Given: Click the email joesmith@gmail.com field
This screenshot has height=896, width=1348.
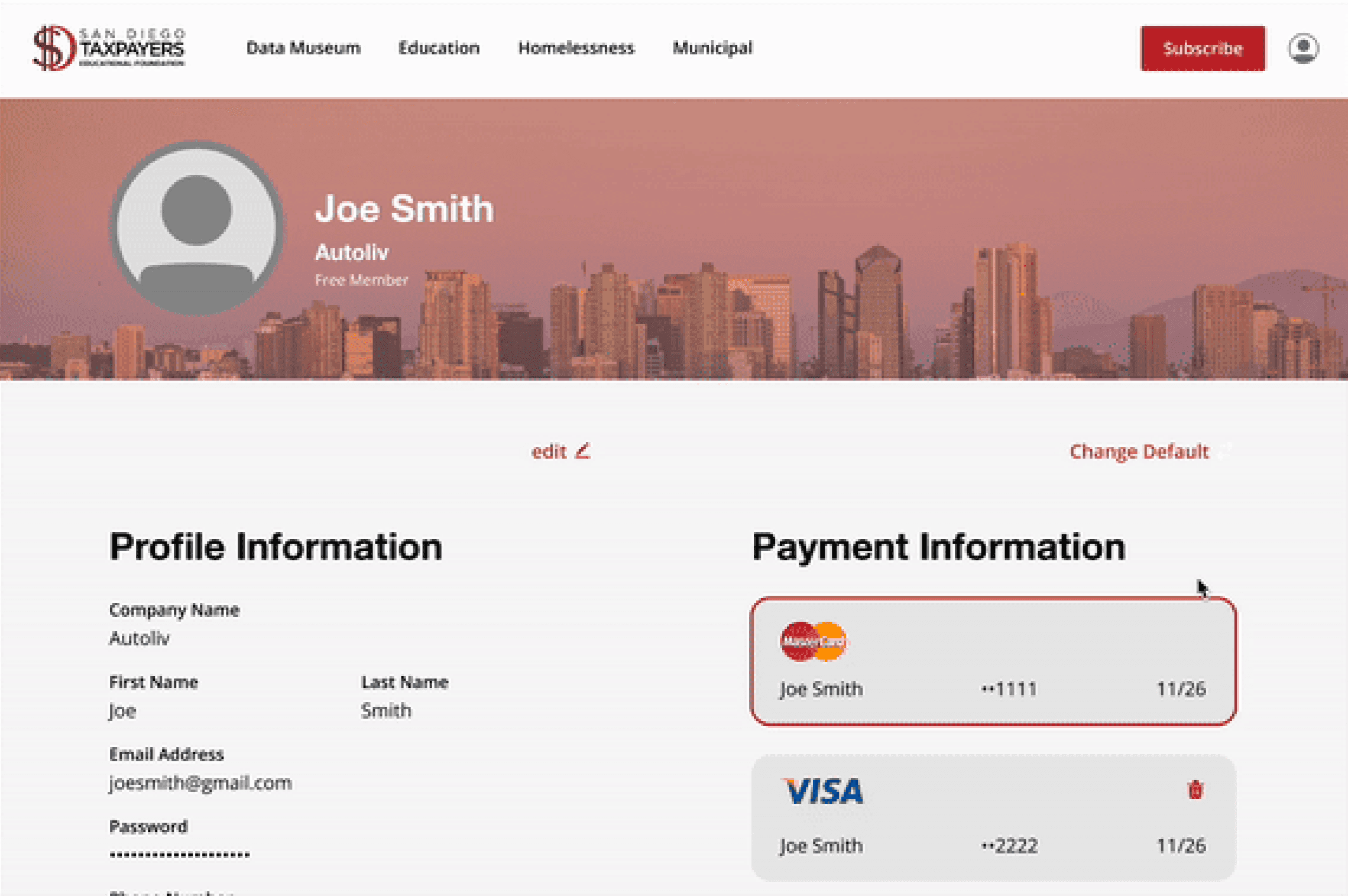Looking at the screenshot, I should [200, 783].
